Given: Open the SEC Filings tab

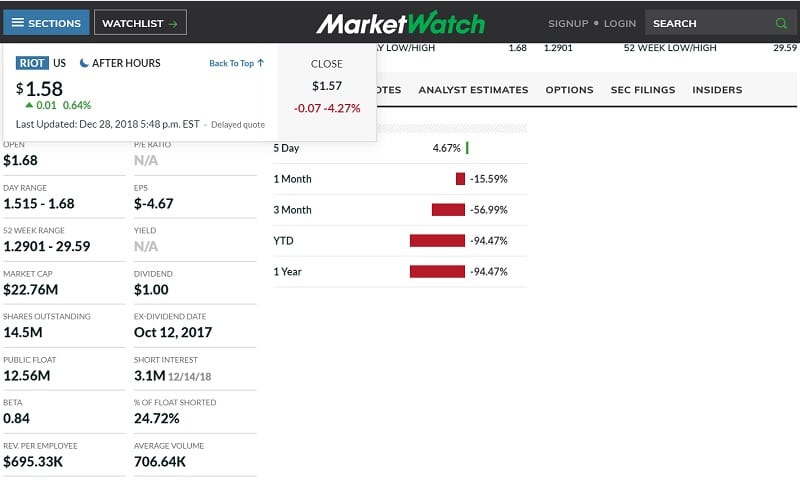Looking at the screenshot, I should (x=643, y=90).
